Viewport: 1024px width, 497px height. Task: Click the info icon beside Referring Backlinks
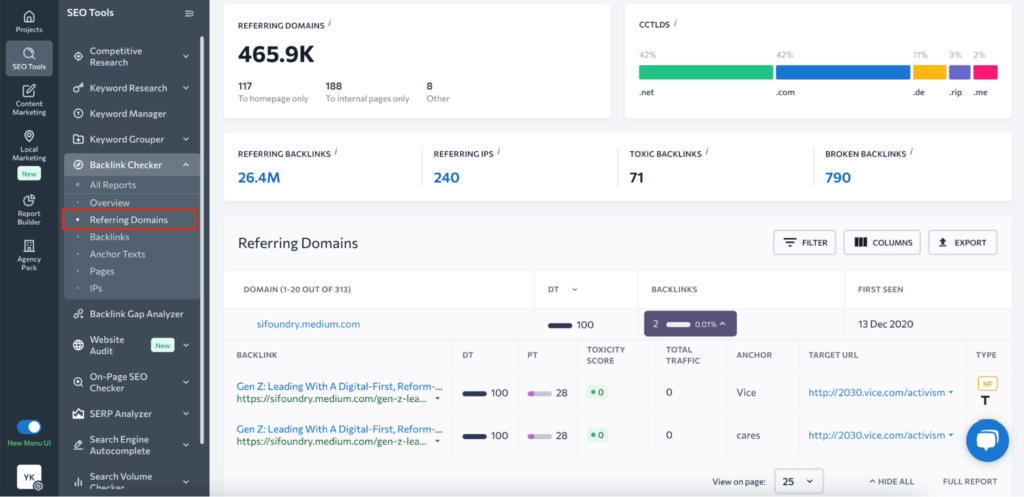[336, 152]
